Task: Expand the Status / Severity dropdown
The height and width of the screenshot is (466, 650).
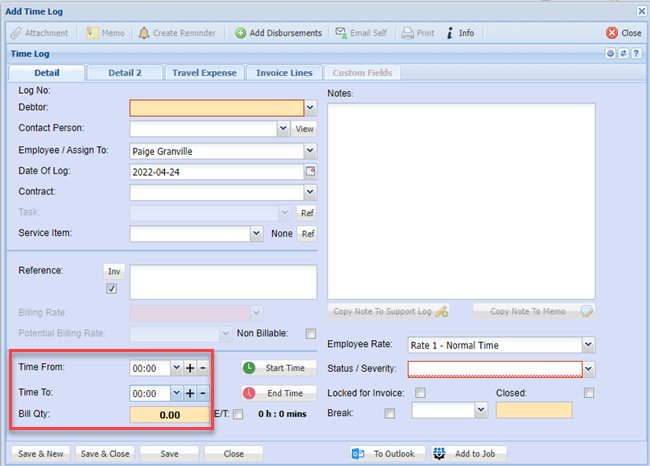Action: (x=589, y=369)
